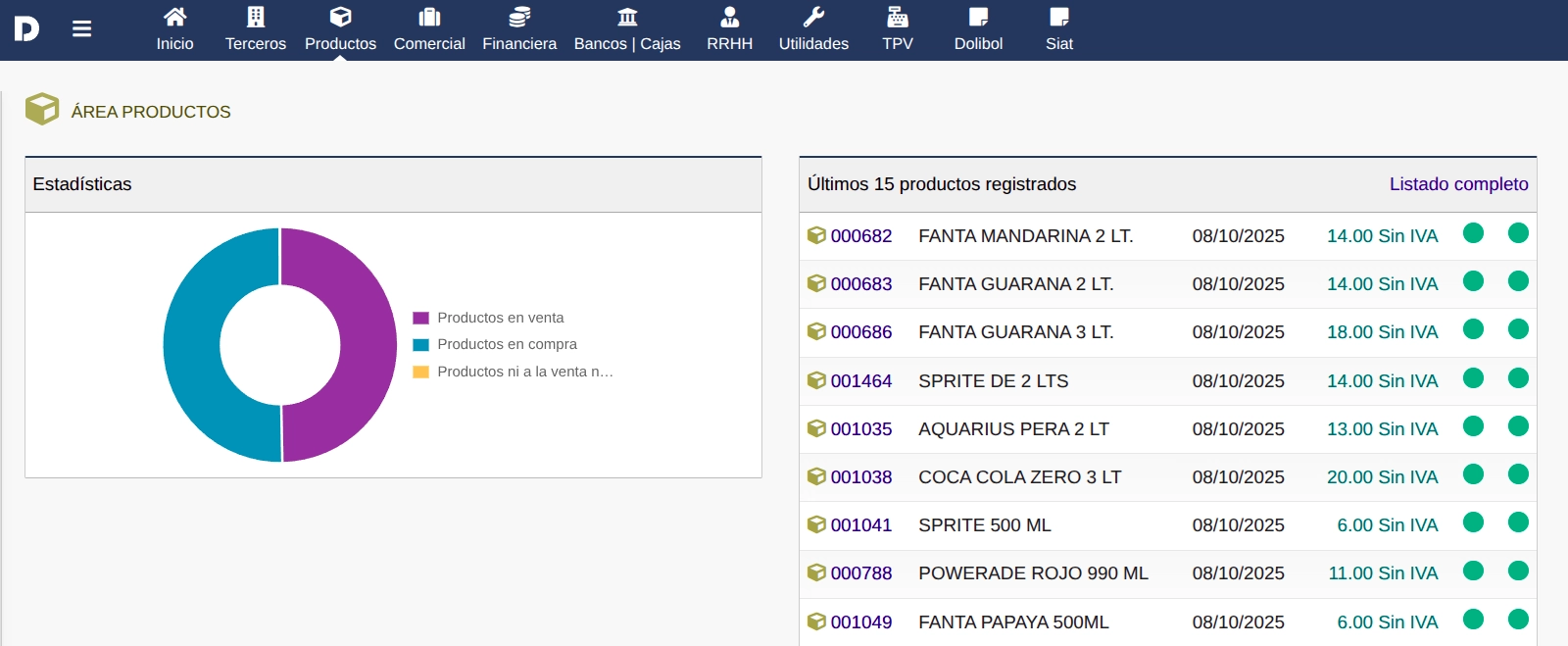Toggle the hamburger side menu
1568x646 pixels.
[82, 29]
